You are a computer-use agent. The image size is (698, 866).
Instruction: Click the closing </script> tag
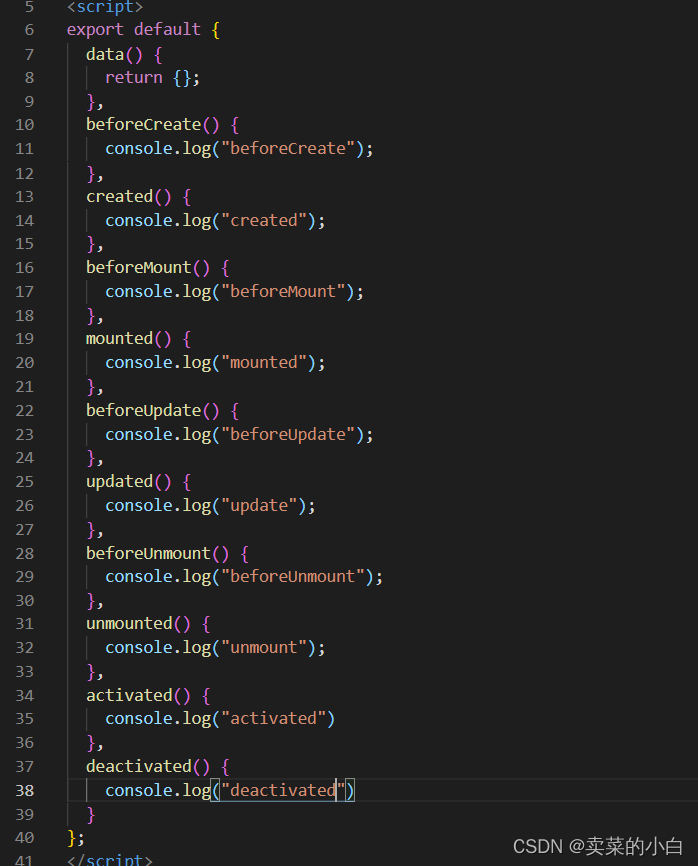click(109, 859)
